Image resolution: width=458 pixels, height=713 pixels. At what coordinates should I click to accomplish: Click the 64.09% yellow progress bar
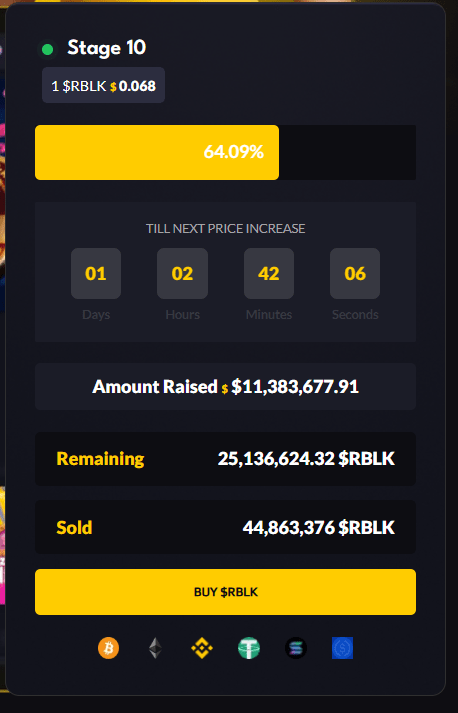(157, 152)
